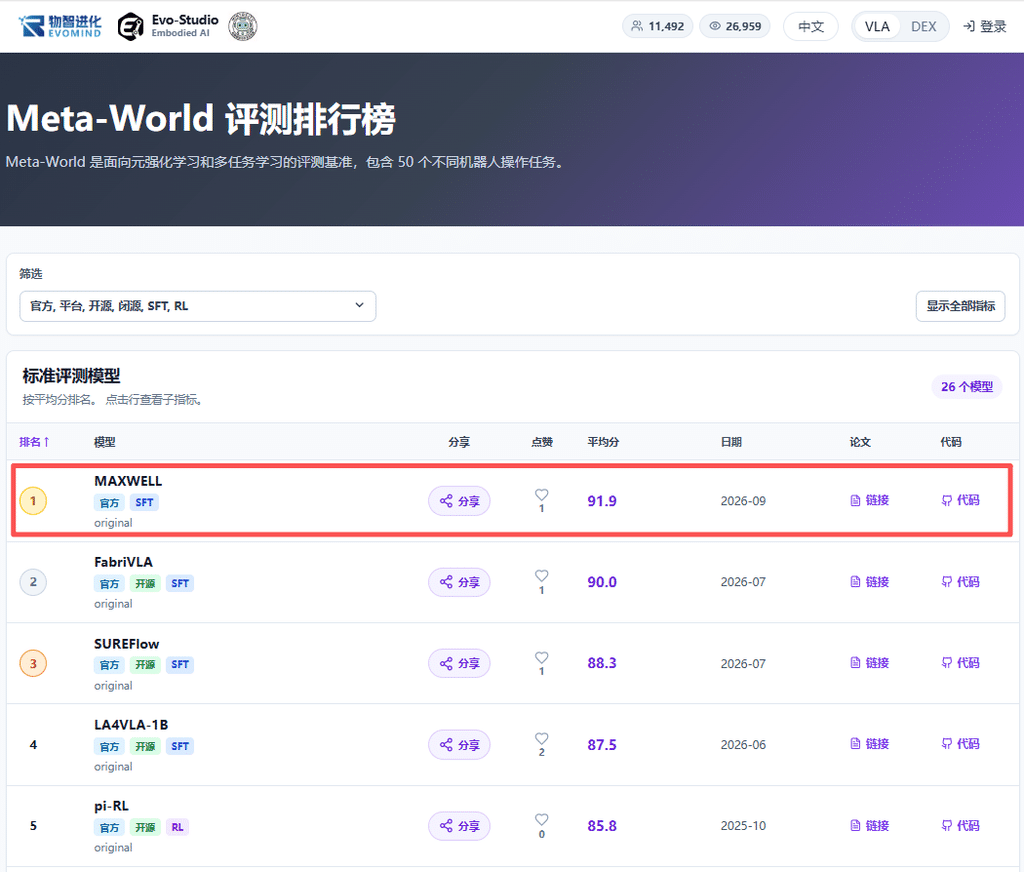1024x872 pixels.
Task: Expand the pi-RL row sub-metrics
Action: click(x=512, y=826)
